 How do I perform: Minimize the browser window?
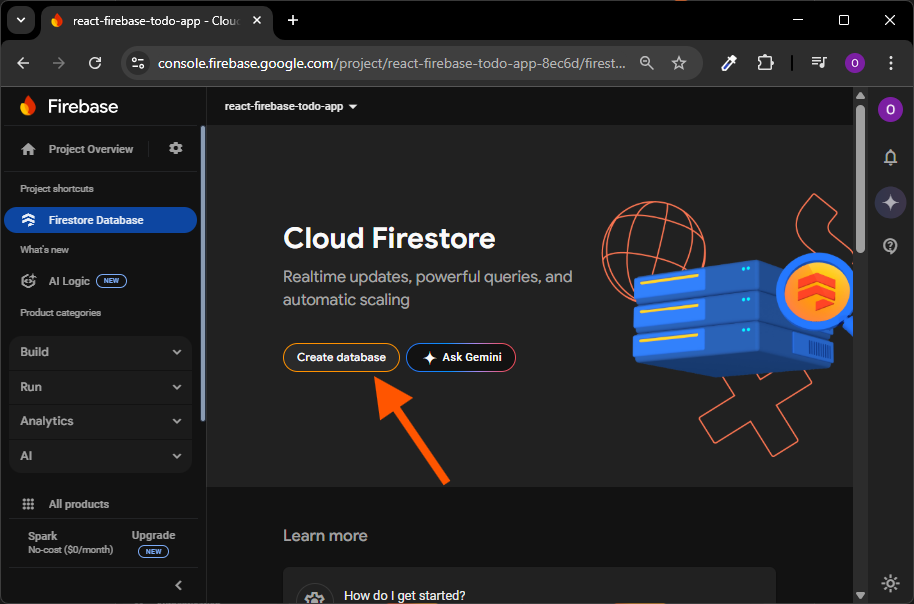[798, 20]
